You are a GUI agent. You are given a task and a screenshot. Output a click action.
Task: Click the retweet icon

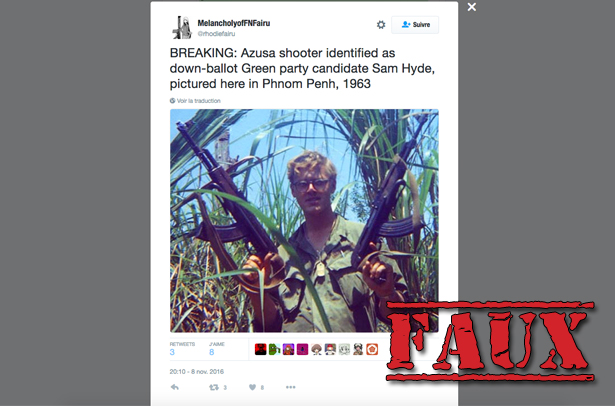click(x=214, y=387)
